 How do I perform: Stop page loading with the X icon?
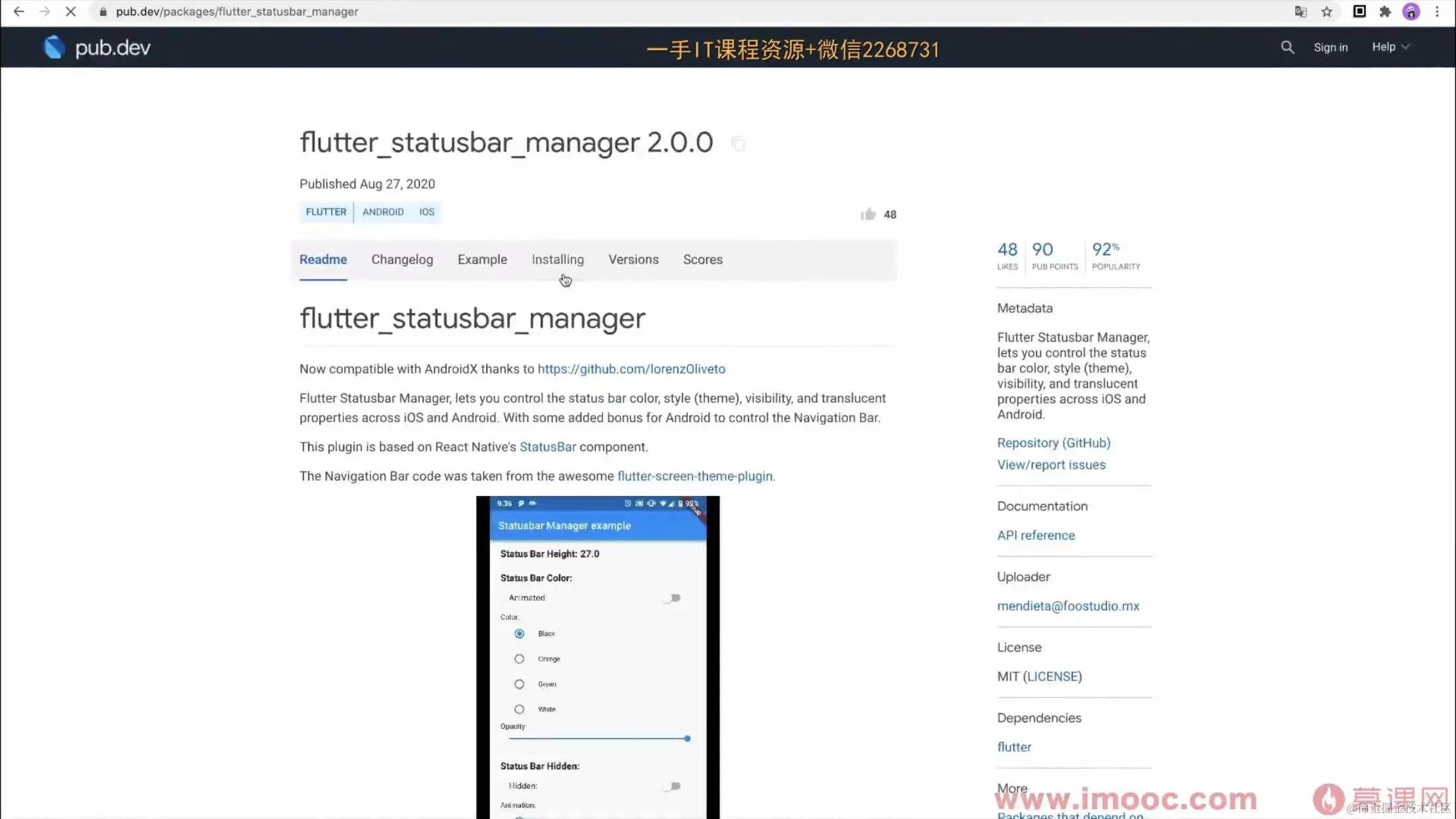coord(71,11)
